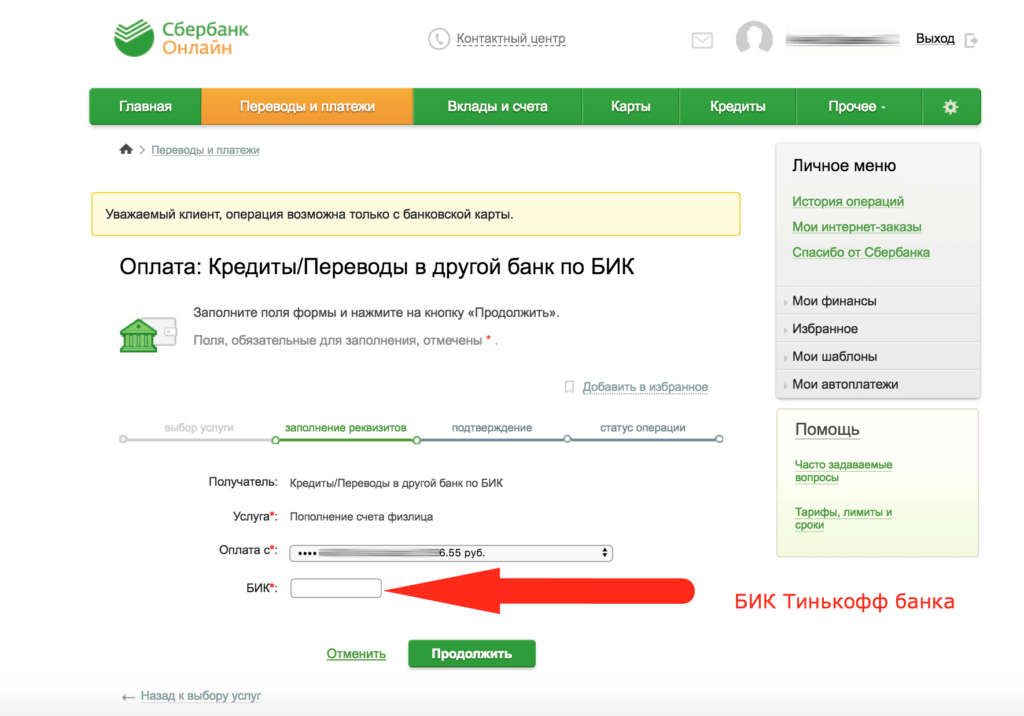Screen dimensions: 1024x716
Task: Click the Помощь heading
Action: [x=827, y=430]
